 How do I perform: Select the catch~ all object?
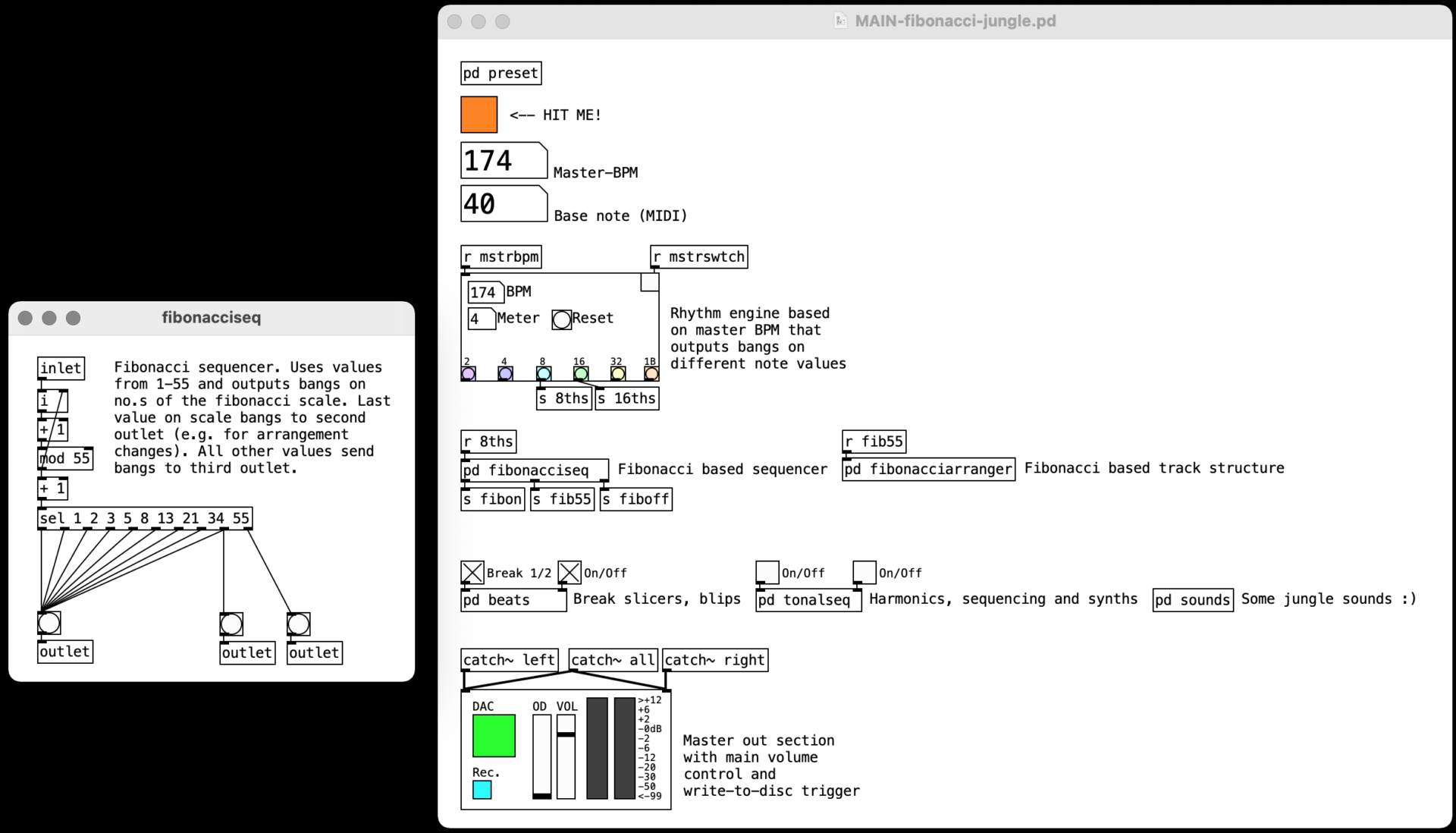click(x=613, y=660)
